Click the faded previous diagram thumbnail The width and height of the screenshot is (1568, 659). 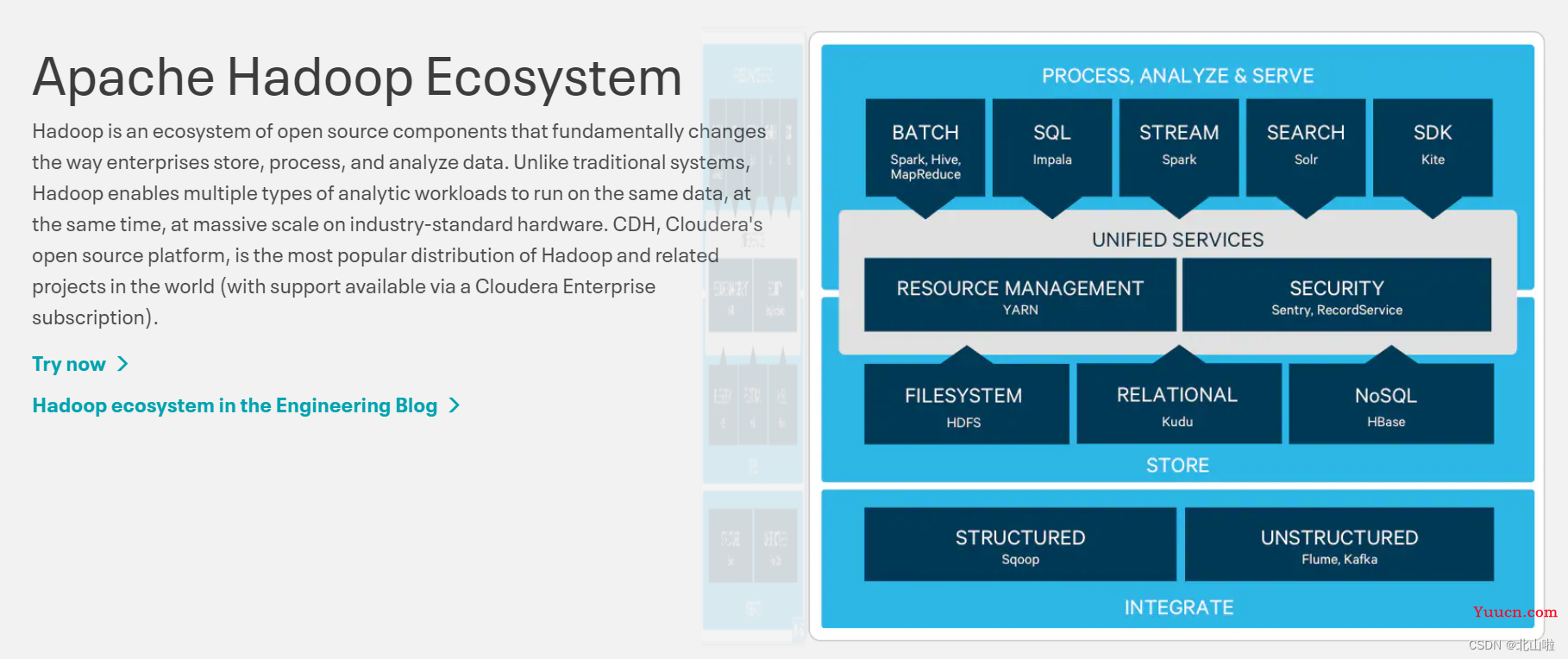click(753, 336)
